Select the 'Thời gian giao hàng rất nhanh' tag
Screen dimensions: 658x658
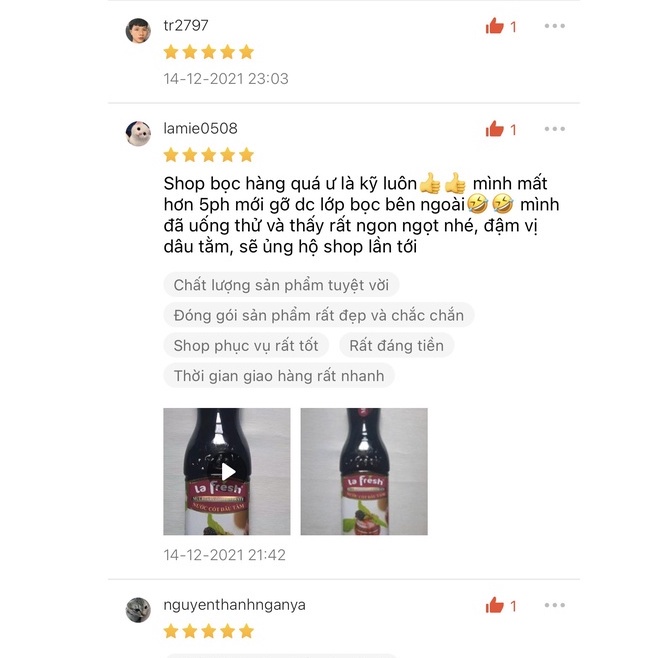click(279, 376)
